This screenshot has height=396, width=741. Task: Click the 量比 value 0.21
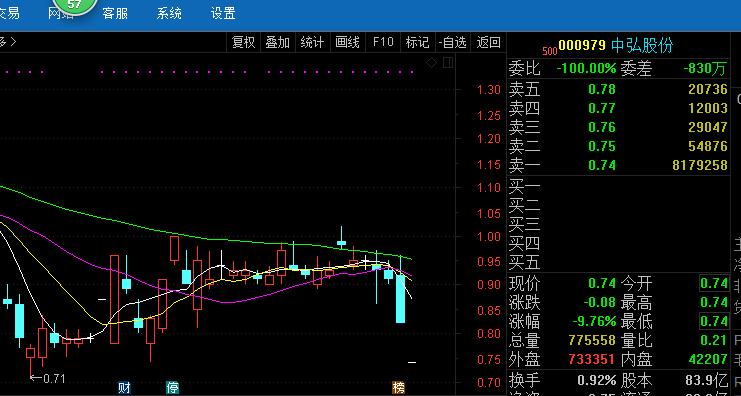click(x=714, y=340)
